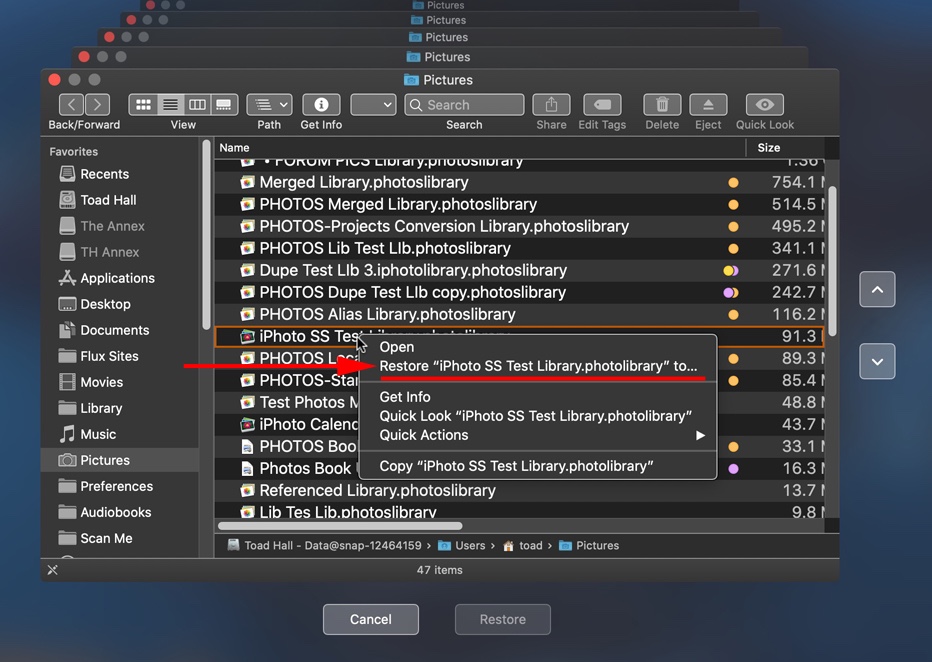The width and height of the screenshot is (932, 662).
Task: Click the Delete trash icon
Action: click(662, 105)
